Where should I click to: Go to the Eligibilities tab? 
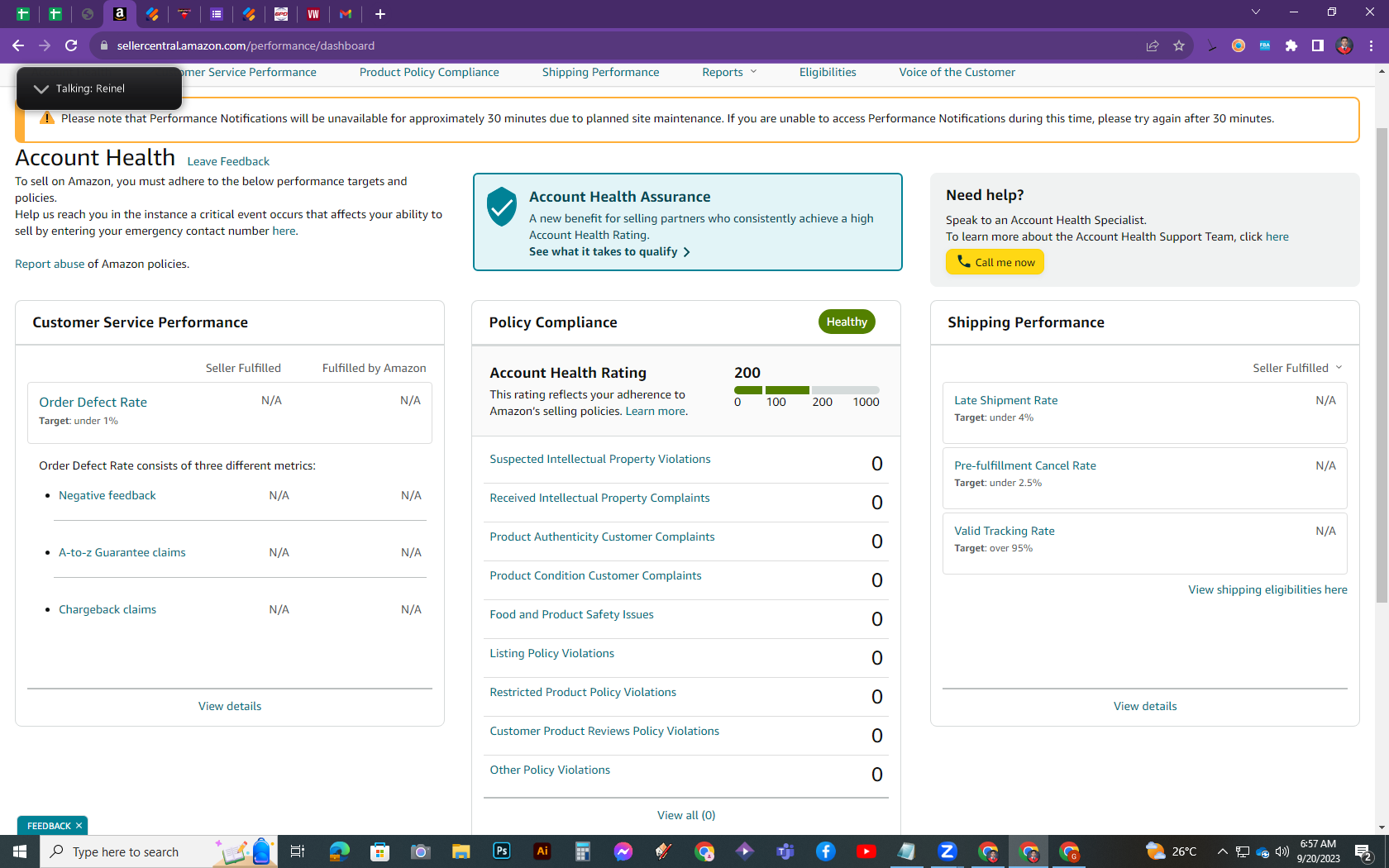point(828,72)
